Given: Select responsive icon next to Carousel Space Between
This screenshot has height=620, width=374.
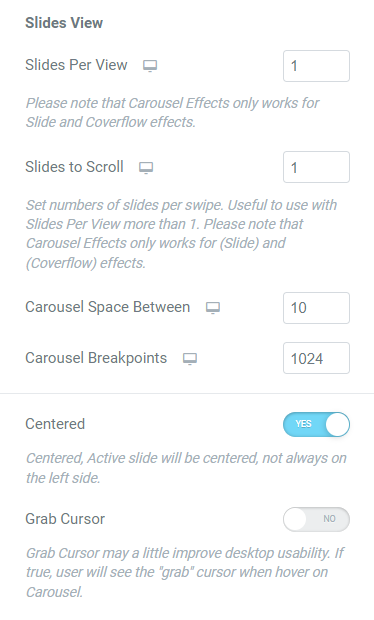Looking at the screenshot, I should pyautogui.click(x=213, y=308).
